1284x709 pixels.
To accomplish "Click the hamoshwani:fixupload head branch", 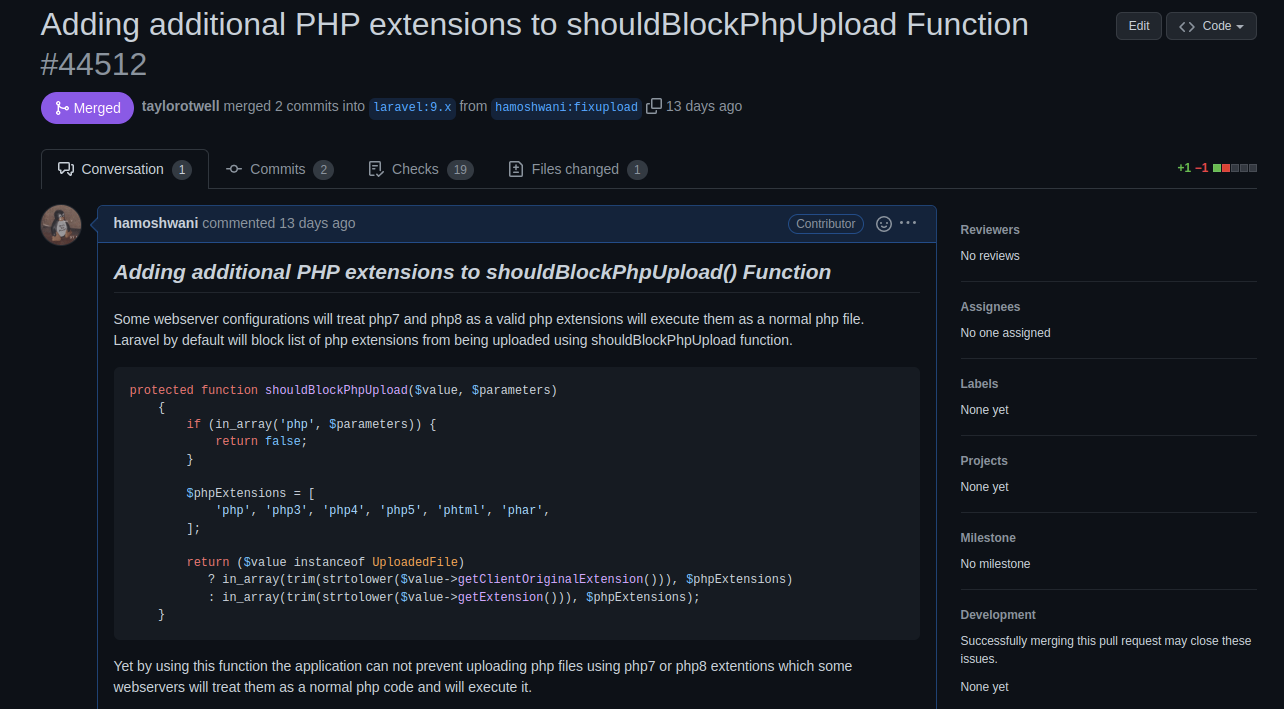I will click(x=566, y=107).
